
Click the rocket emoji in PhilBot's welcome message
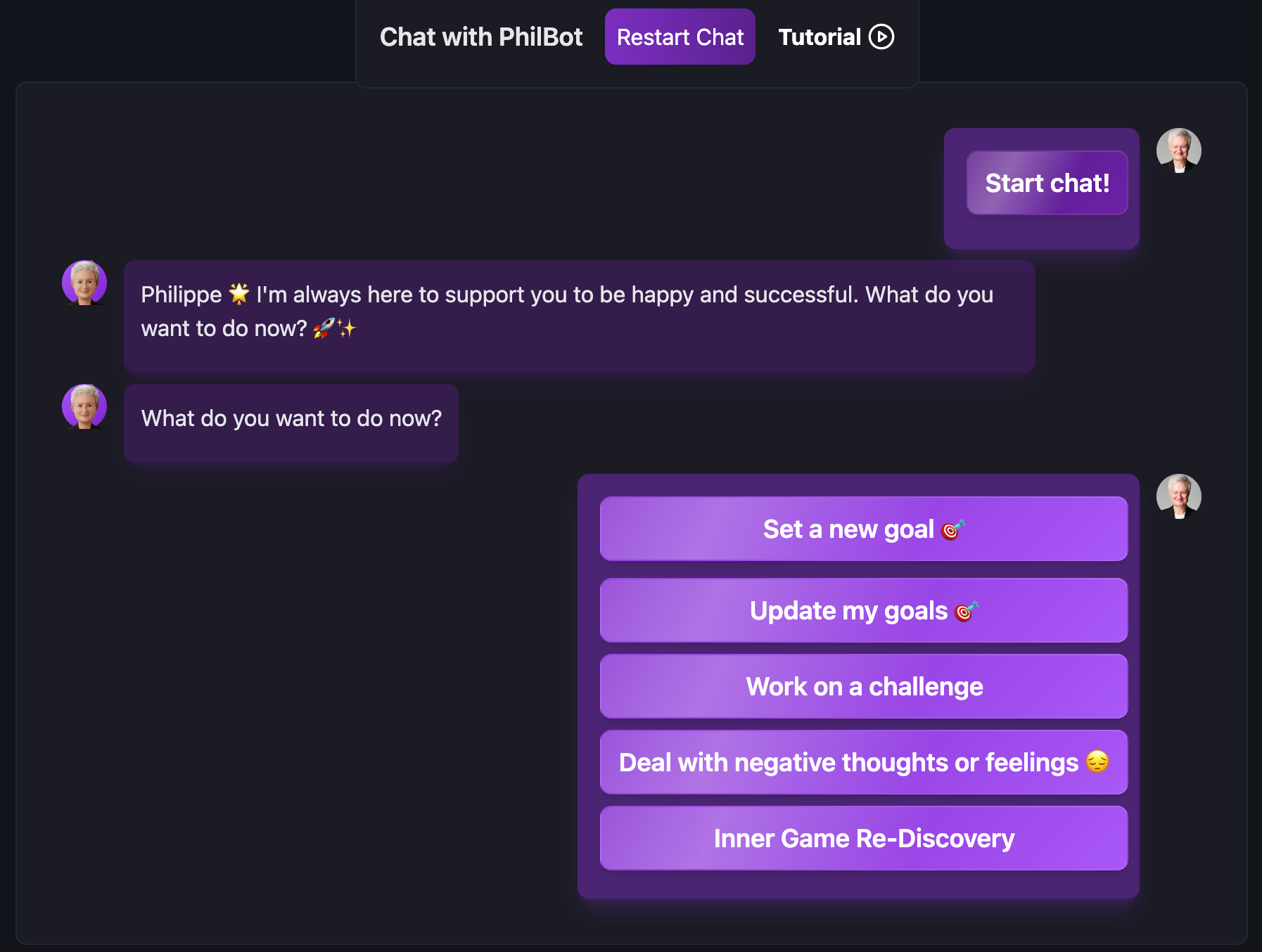(324, 328)
